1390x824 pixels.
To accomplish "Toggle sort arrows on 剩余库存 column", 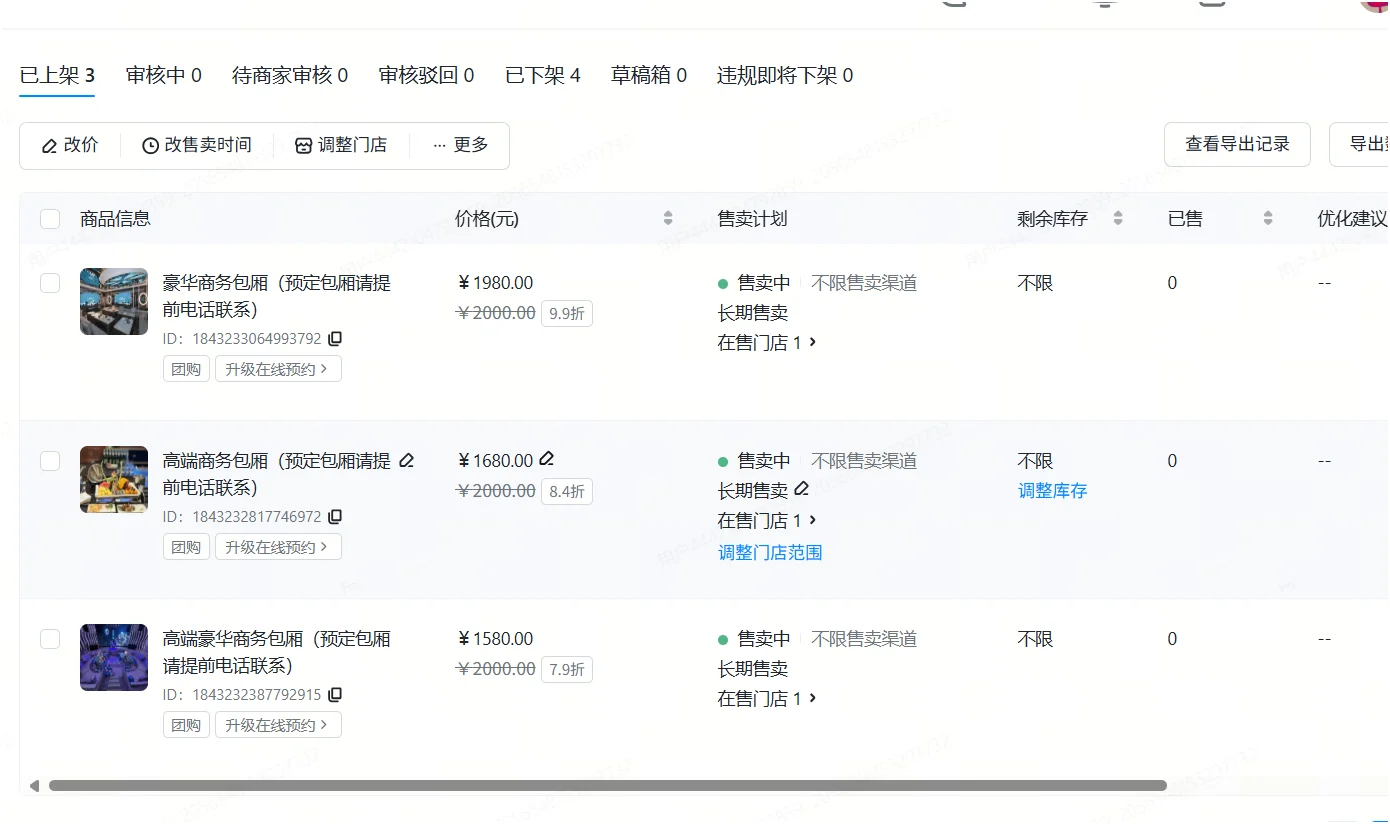I will pos(1118,218).
